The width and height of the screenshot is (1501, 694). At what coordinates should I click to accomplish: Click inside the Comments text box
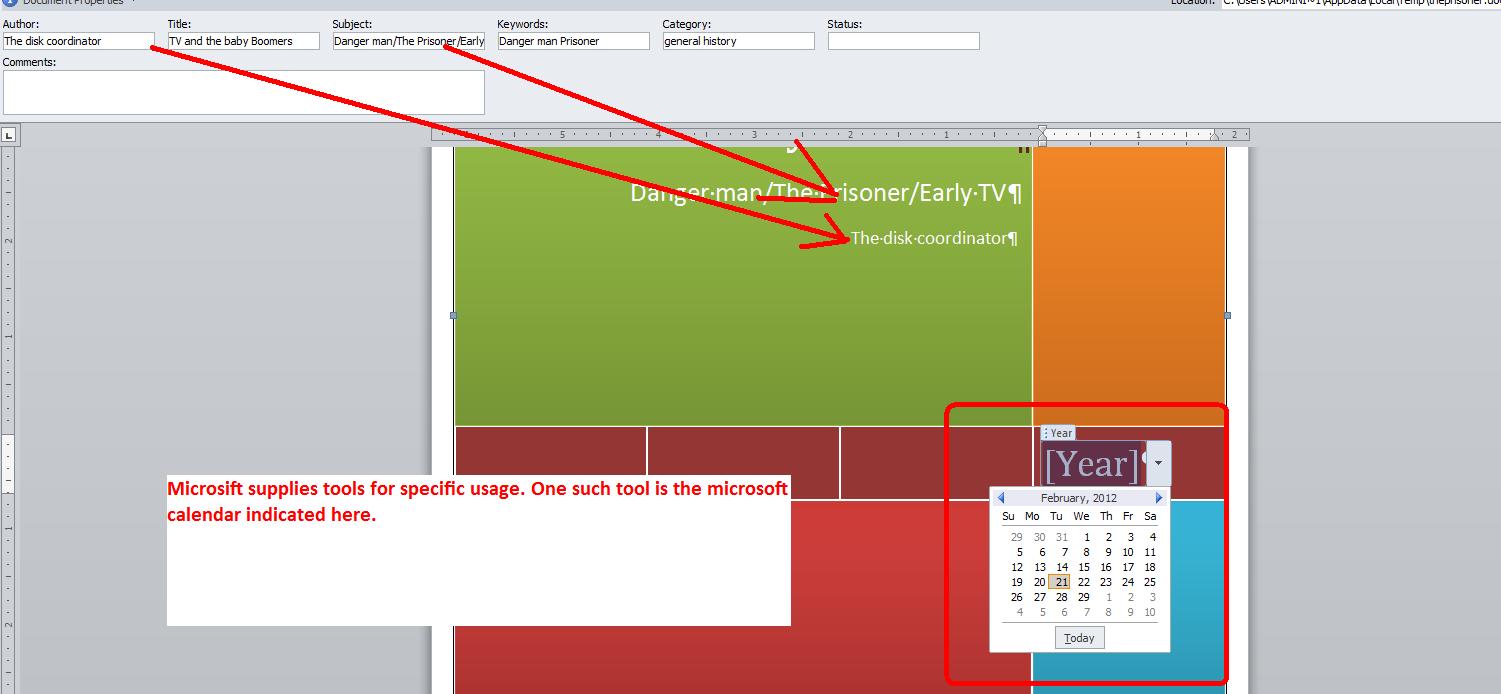pos(244,92)
